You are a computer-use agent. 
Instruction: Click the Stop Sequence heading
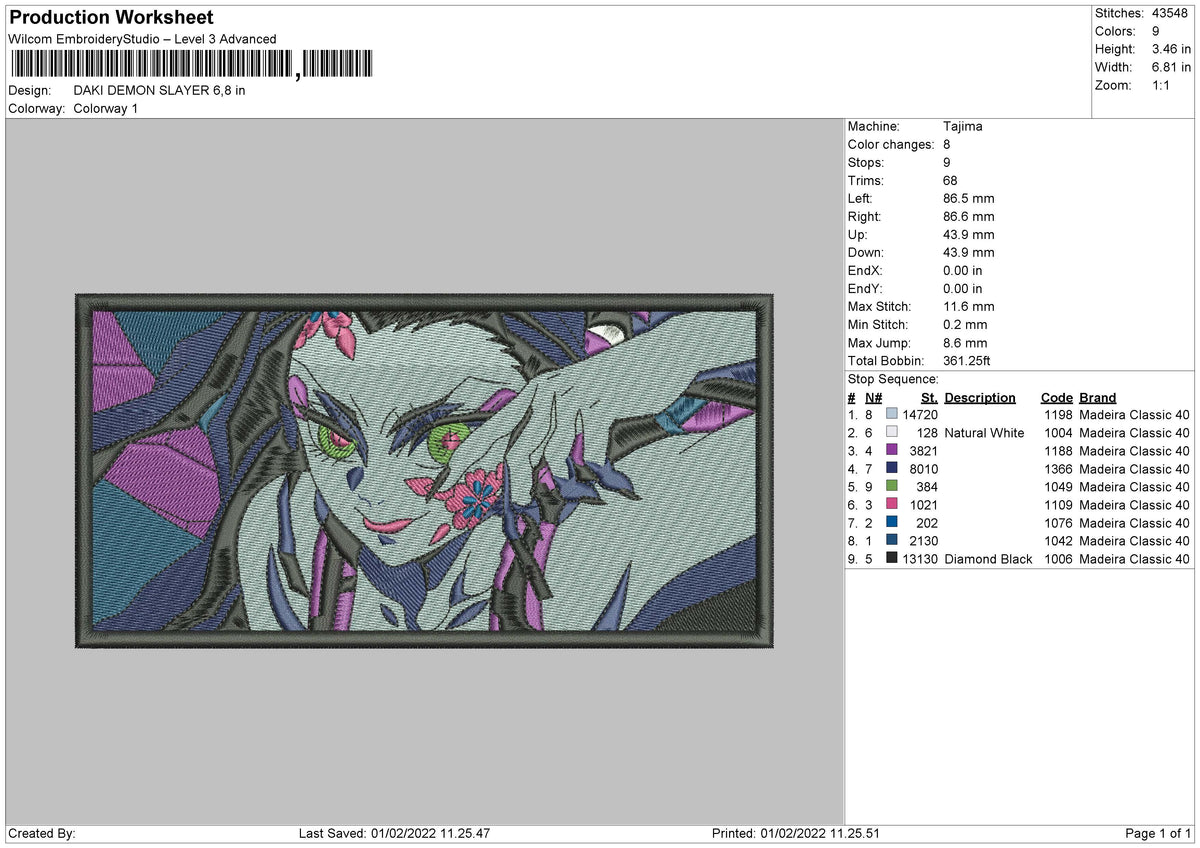coord(893,379)
